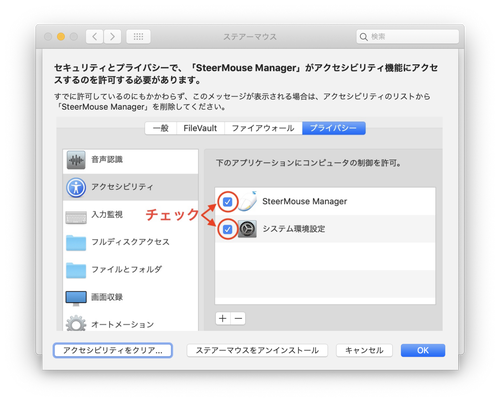500x402 pixels.
Task: Open the ファイアウォール tab
Action: (x=263, y=128)
